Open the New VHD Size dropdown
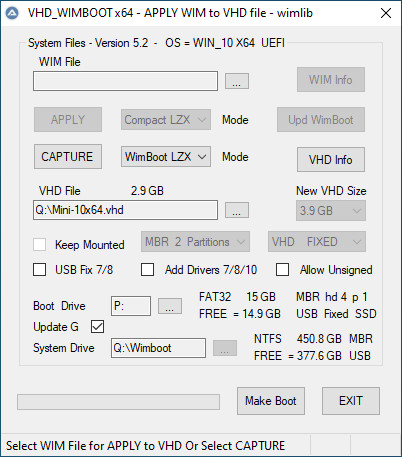Image resolution: width=402 pixels, height=457 pixels. (331, 211)
